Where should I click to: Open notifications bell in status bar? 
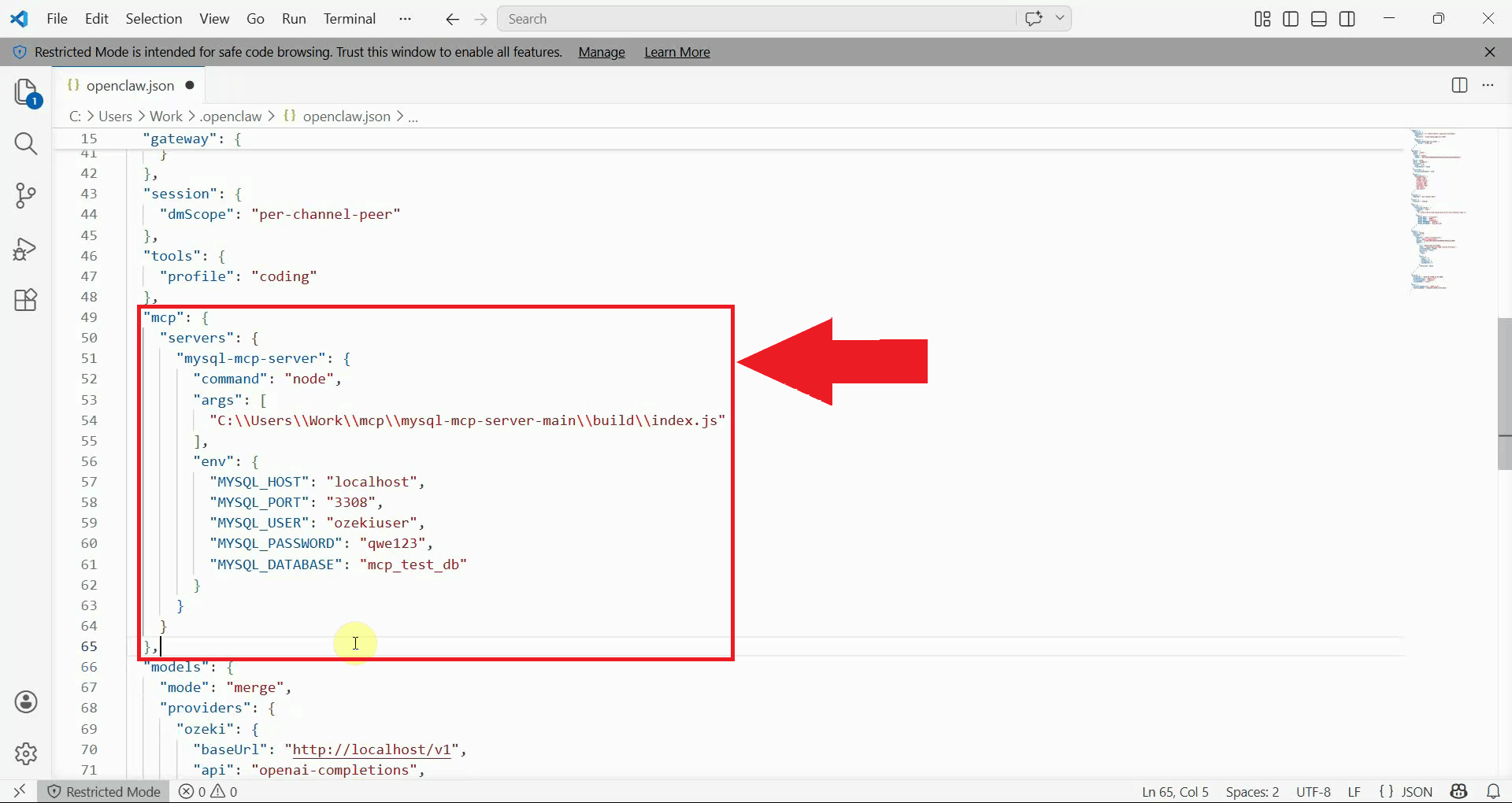point(1493,791)
